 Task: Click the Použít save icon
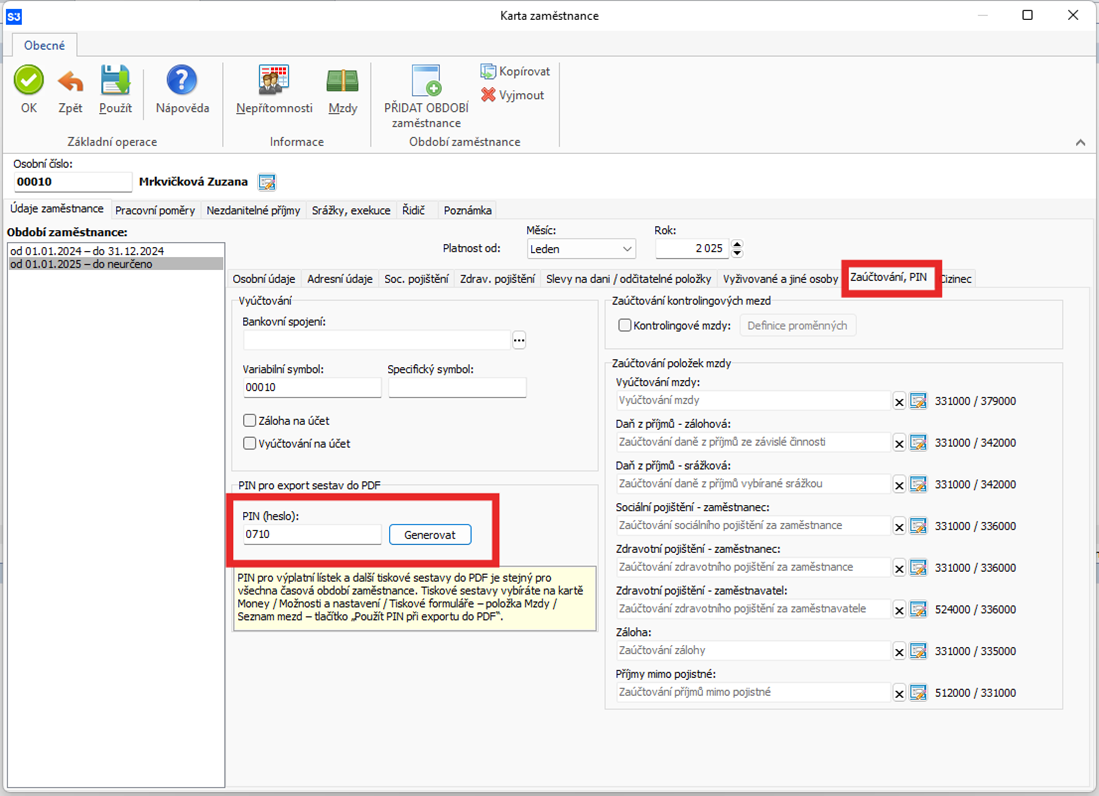pos(115,81)
